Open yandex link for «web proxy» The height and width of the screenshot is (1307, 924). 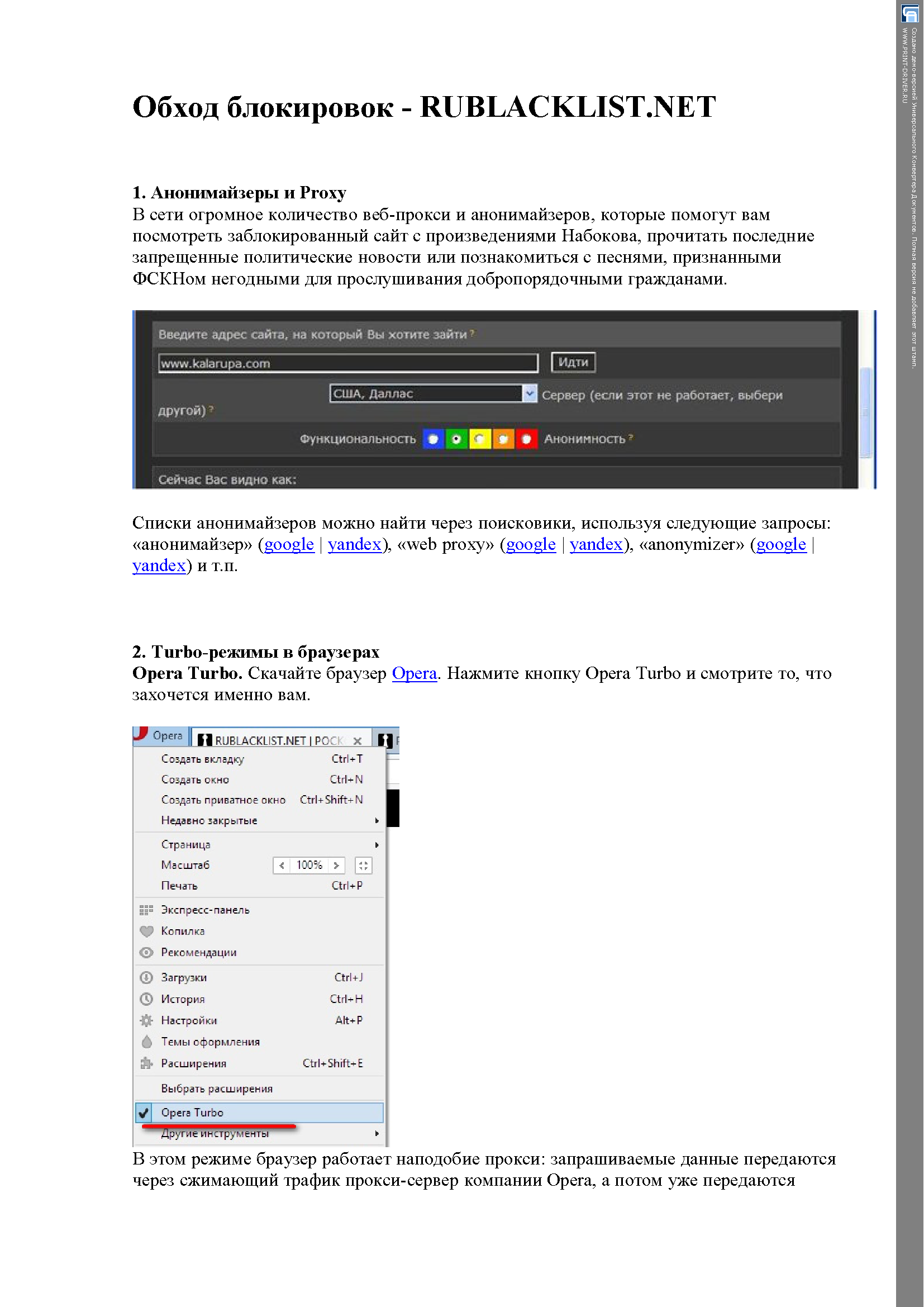point(596,545)
